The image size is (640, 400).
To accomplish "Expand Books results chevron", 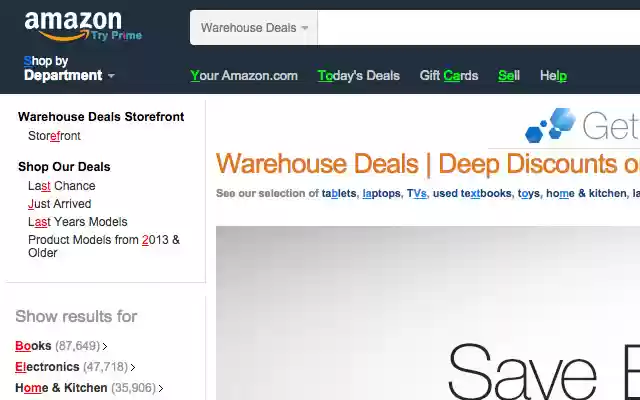I will tap(105, 347).
